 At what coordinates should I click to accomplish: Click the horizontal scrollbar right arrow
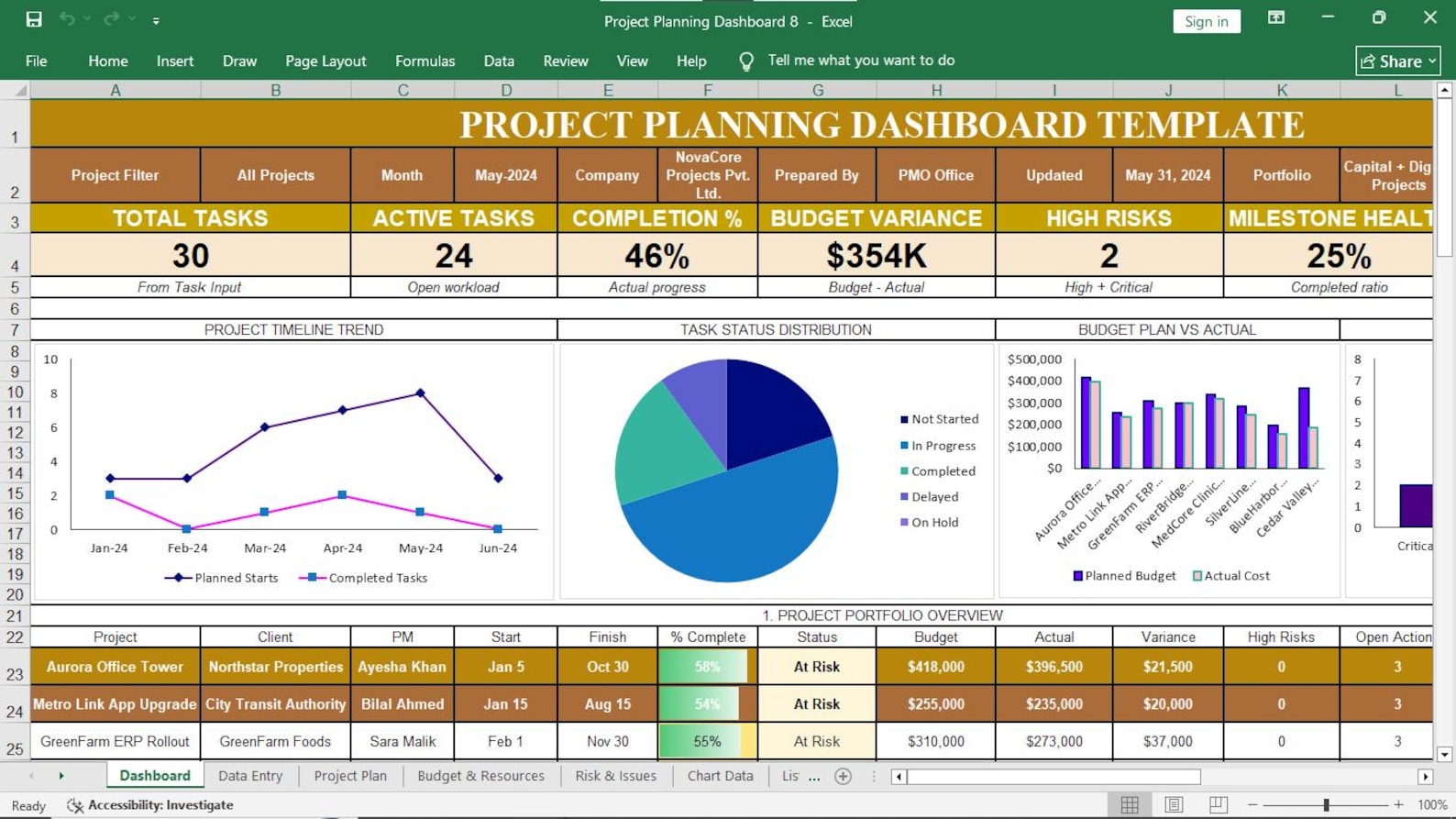point(1425,777)
